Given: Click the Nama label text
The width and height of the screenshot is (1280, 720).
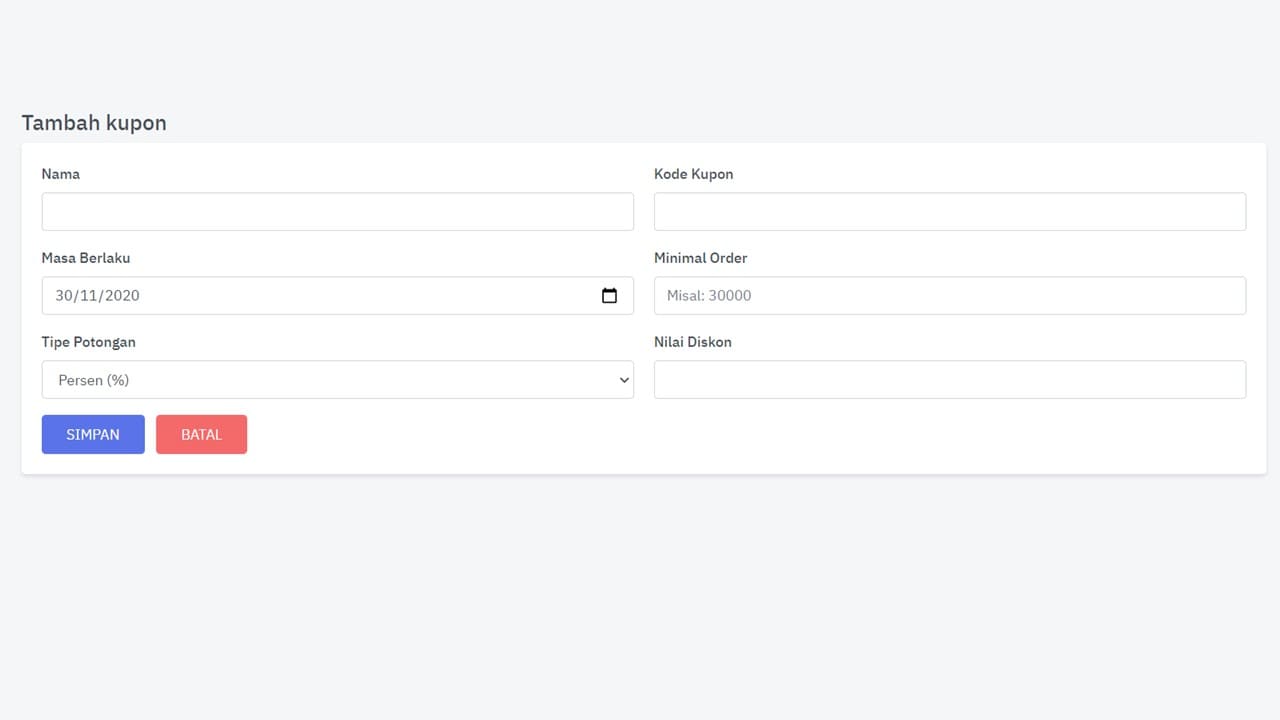Looking at the screenshot, I should pyautogui.click(x=60, y=174).
